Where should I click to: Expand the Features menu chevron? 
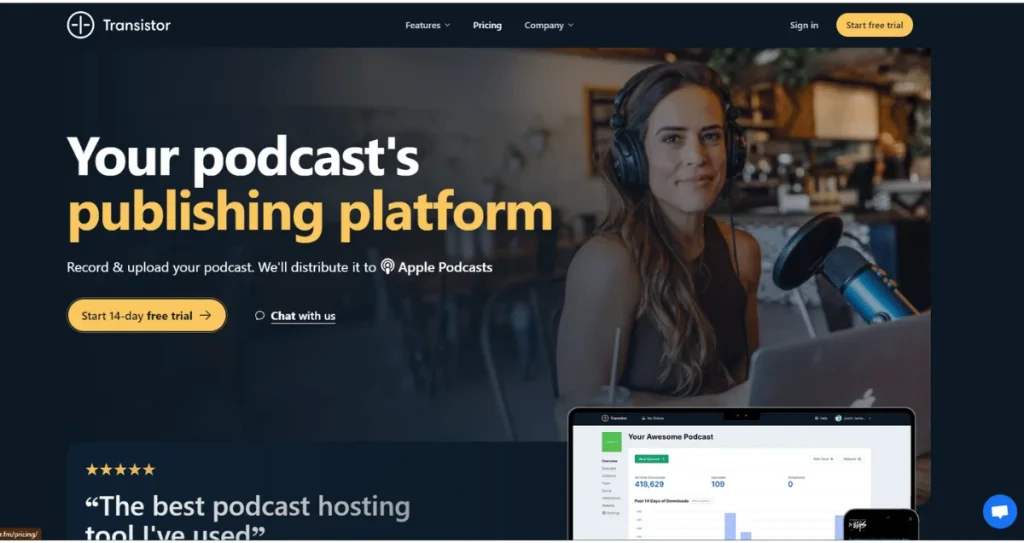click(x=447, y=25)
